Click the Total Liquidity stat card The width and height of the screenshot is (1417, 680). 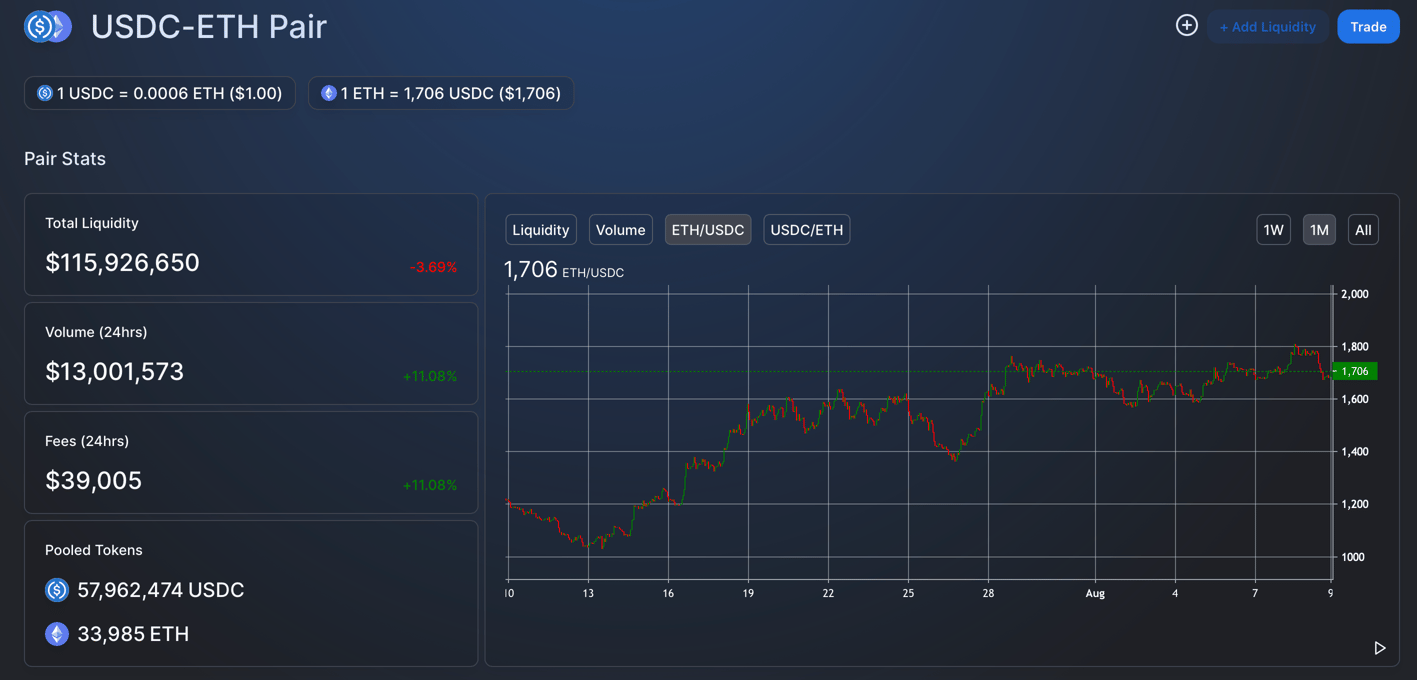250,244
